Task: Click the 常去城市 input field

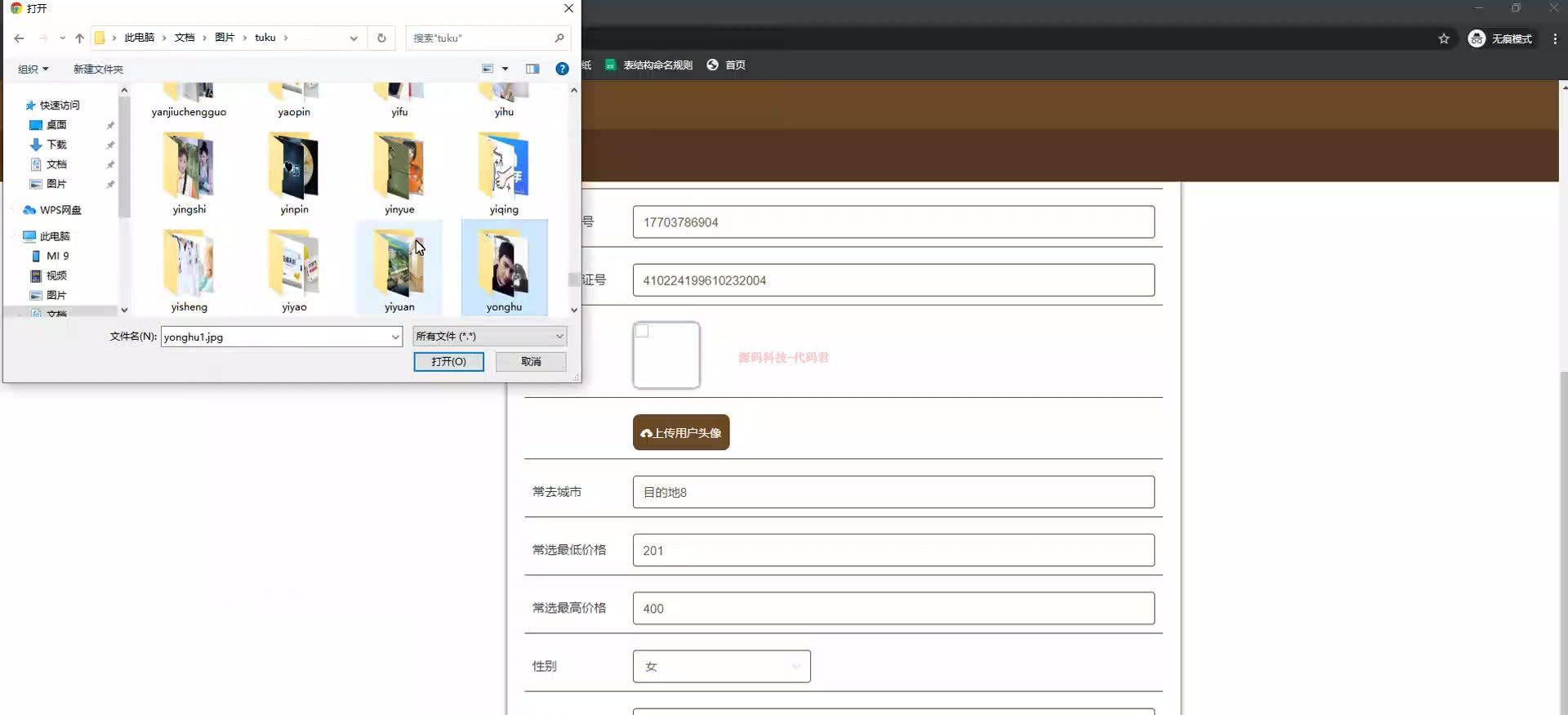Action: click(x=893, y=492)
